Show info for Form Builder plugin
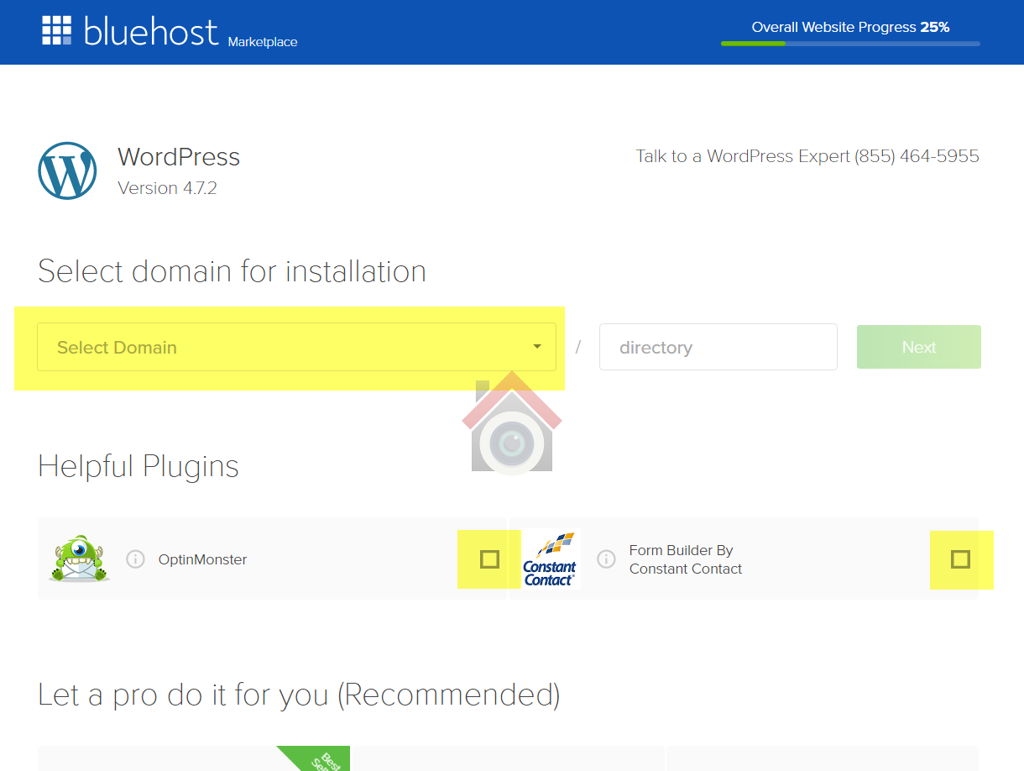1024x771 pixels. [x=605, y=559]
